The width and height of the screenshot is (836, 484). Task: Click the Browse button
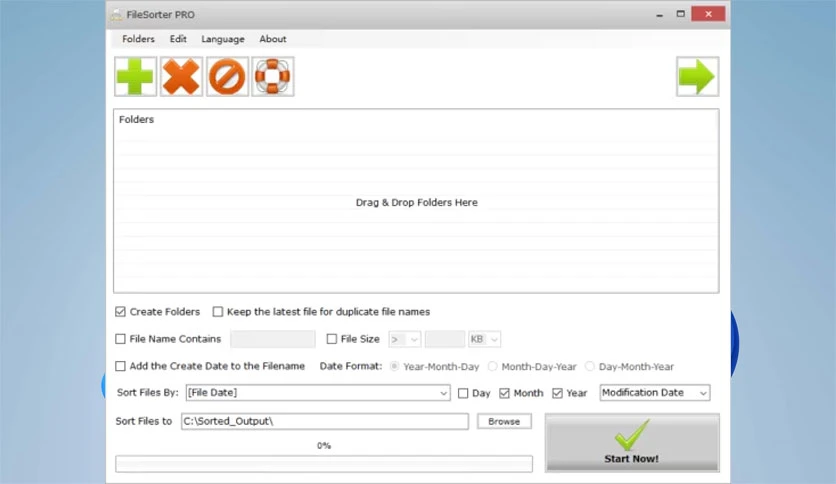(504, 422)
